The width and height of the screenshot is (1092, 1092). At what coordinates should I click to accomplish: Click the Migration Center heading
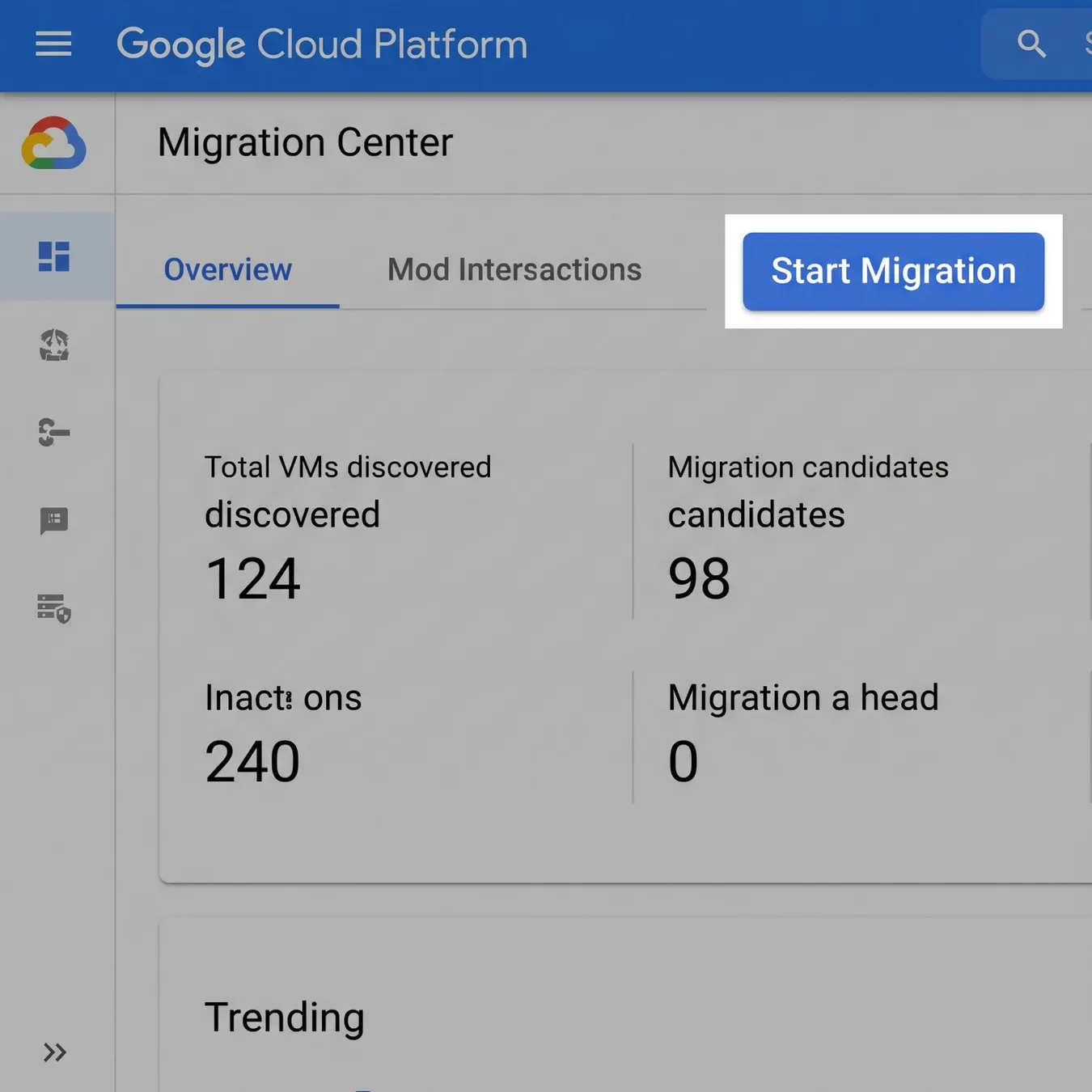point(305,142)
